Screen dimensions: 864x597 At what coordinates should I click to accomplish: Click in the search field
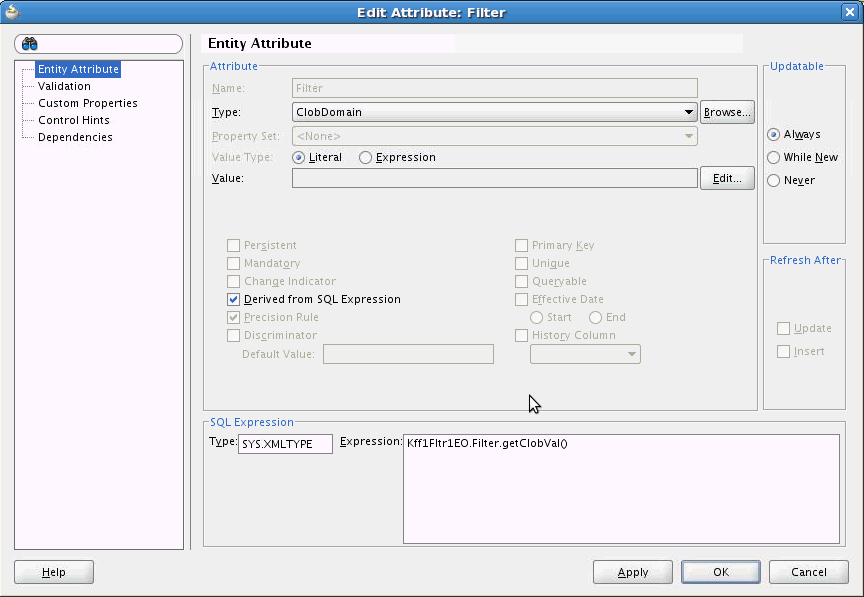pyautogui.click(x=99, y=44)
